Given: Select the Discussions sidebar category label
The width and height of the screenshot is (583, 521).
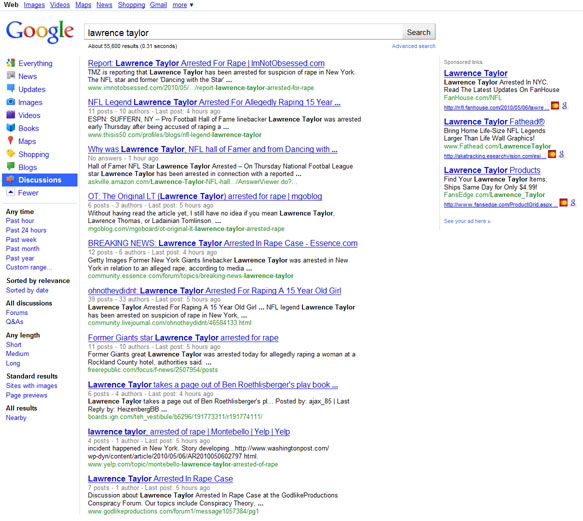Looking at the screenshot, I should 40,180.
